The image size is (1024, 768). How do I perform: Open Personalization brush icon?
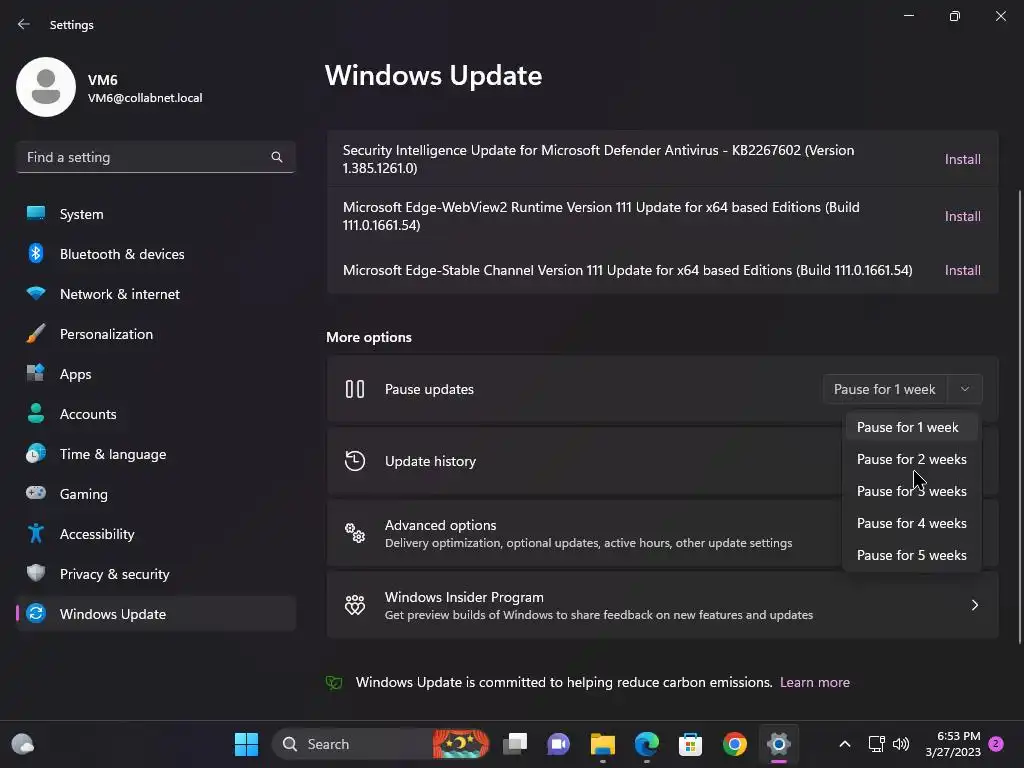point(36,334)
